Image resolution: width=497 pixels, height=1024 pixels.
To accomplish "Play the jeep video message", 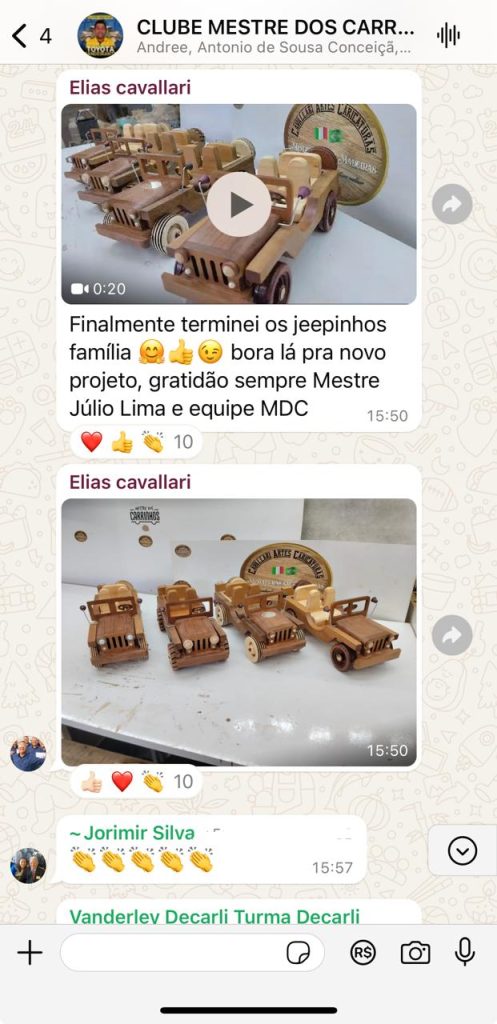I will [238, 204].
